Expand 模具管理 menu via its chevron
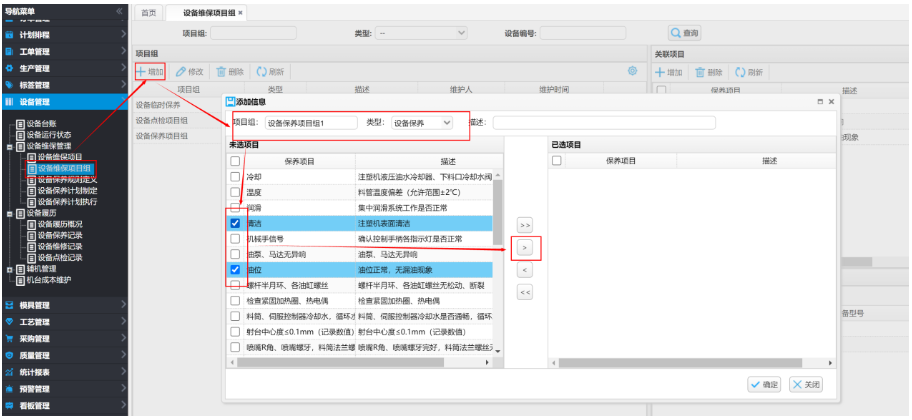912x420 pixels. point(123,305)
